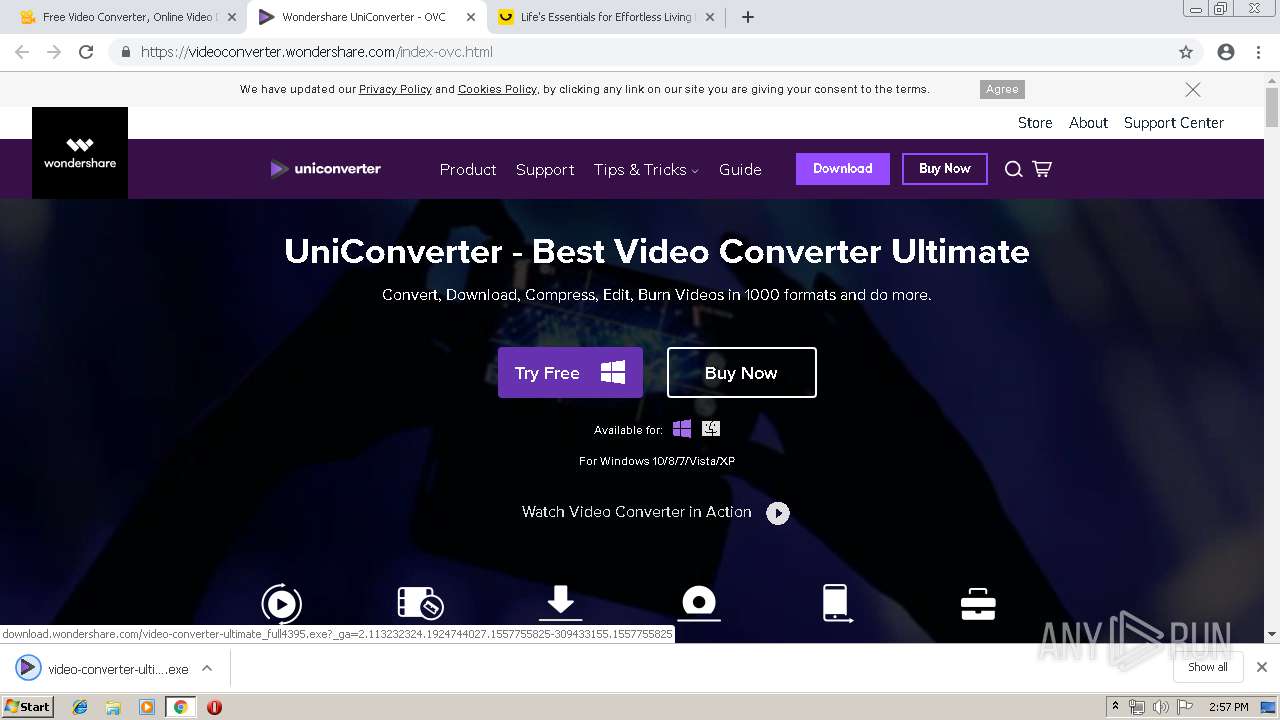Image resolution: width=1280 pixels, height=720 pixels.
Task: Open the Chrome profile account icon
Action: click(x=1226, y=52)
